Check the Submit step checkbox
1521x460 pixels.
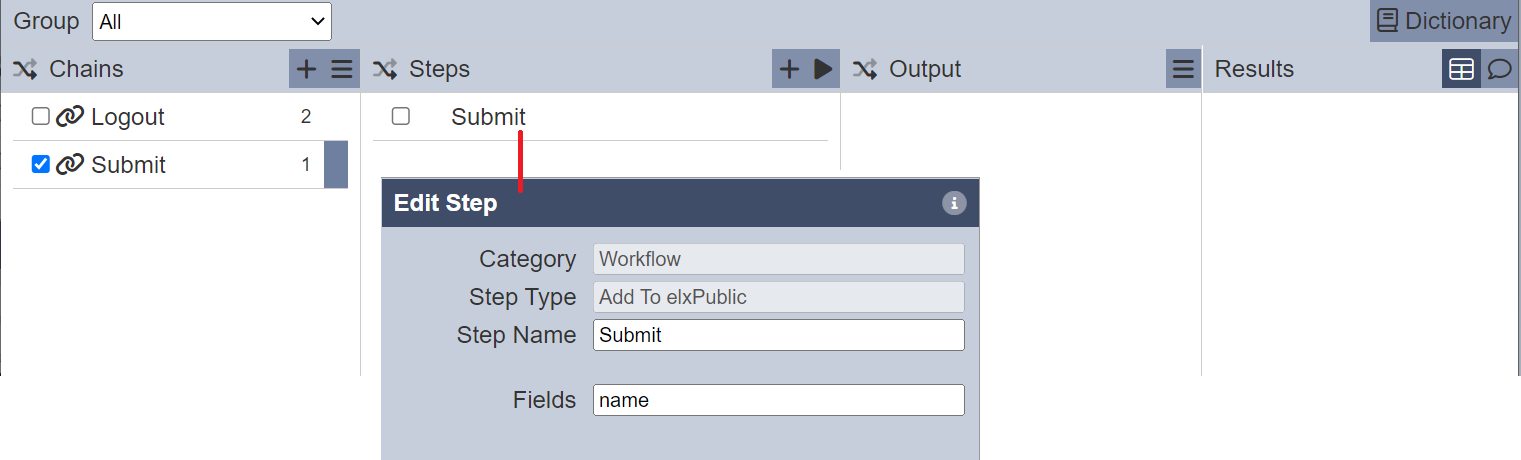(x=401, y=116)
